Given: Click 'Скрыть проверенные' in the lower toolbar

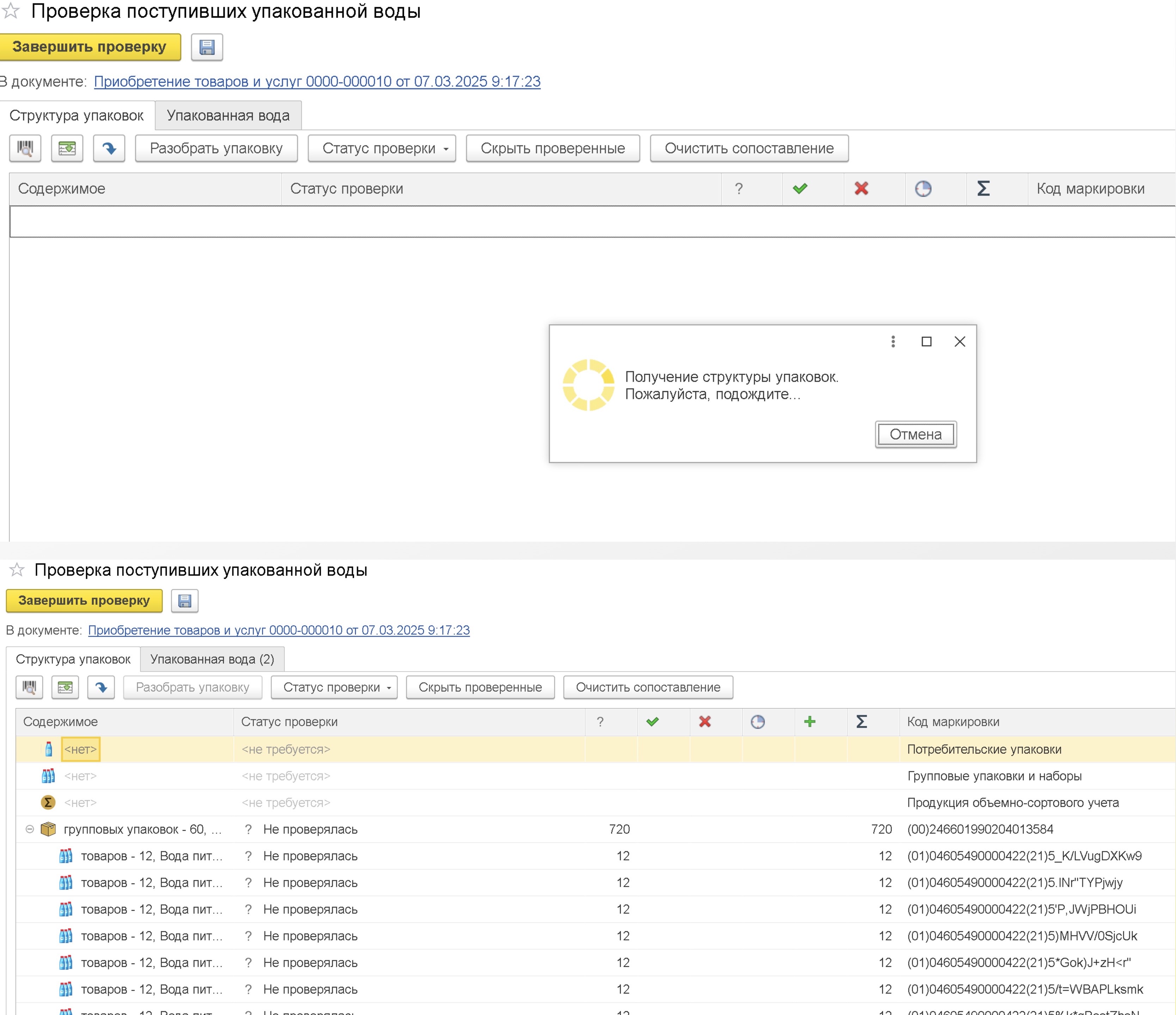Looking at the screenshot, I should pyautogui.click(x=480, y=688).
